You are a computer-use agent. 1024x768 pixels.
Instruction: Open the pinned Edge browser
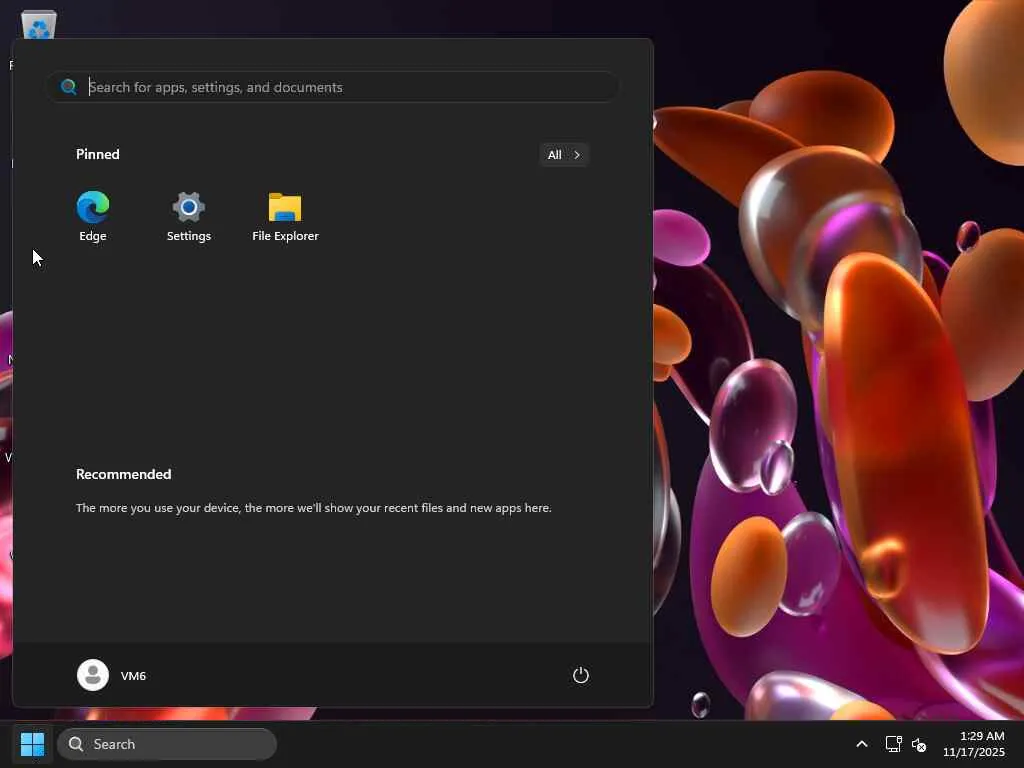[x=93, y=217]
